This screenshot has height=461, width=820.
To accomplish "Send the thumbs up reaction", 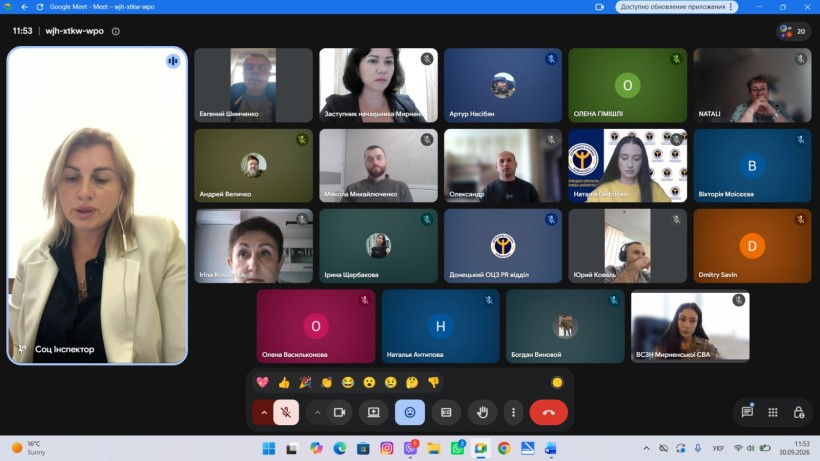I will click(x=284, y=383).
